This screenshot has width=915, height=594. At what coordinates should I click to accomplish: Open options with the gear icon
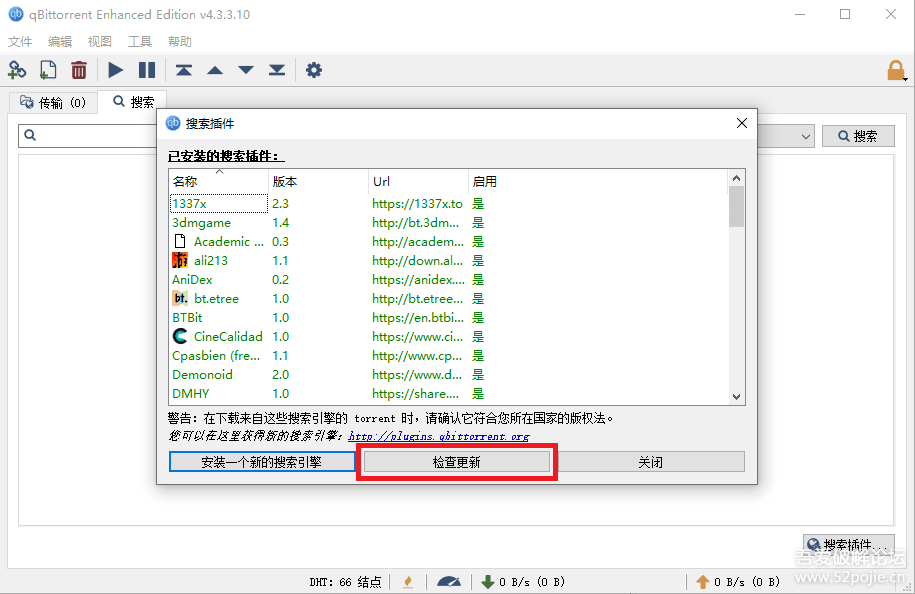click(x=314, y=71)
